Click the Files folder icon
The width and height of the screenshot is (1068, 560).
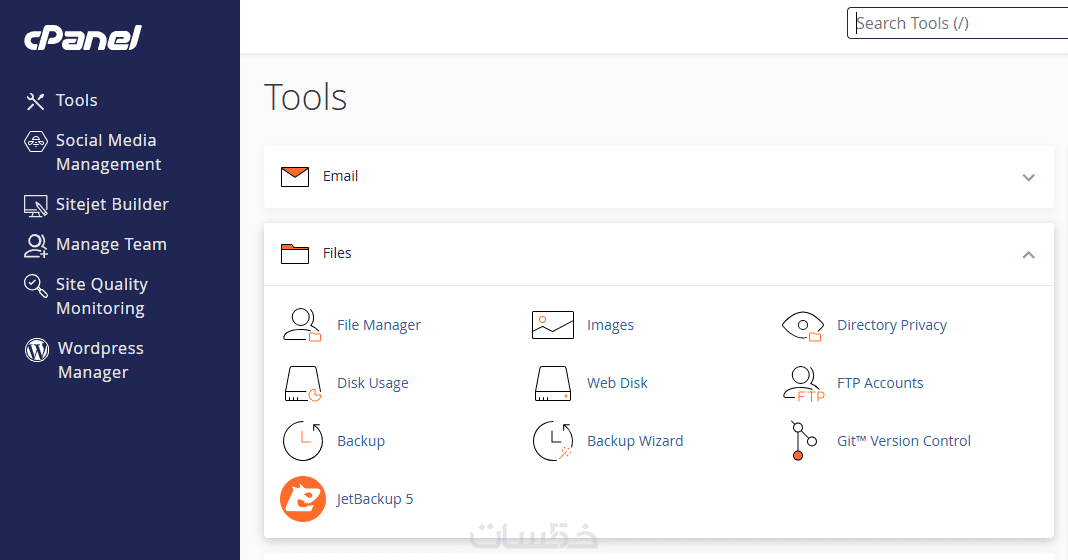tap(295, 253)
